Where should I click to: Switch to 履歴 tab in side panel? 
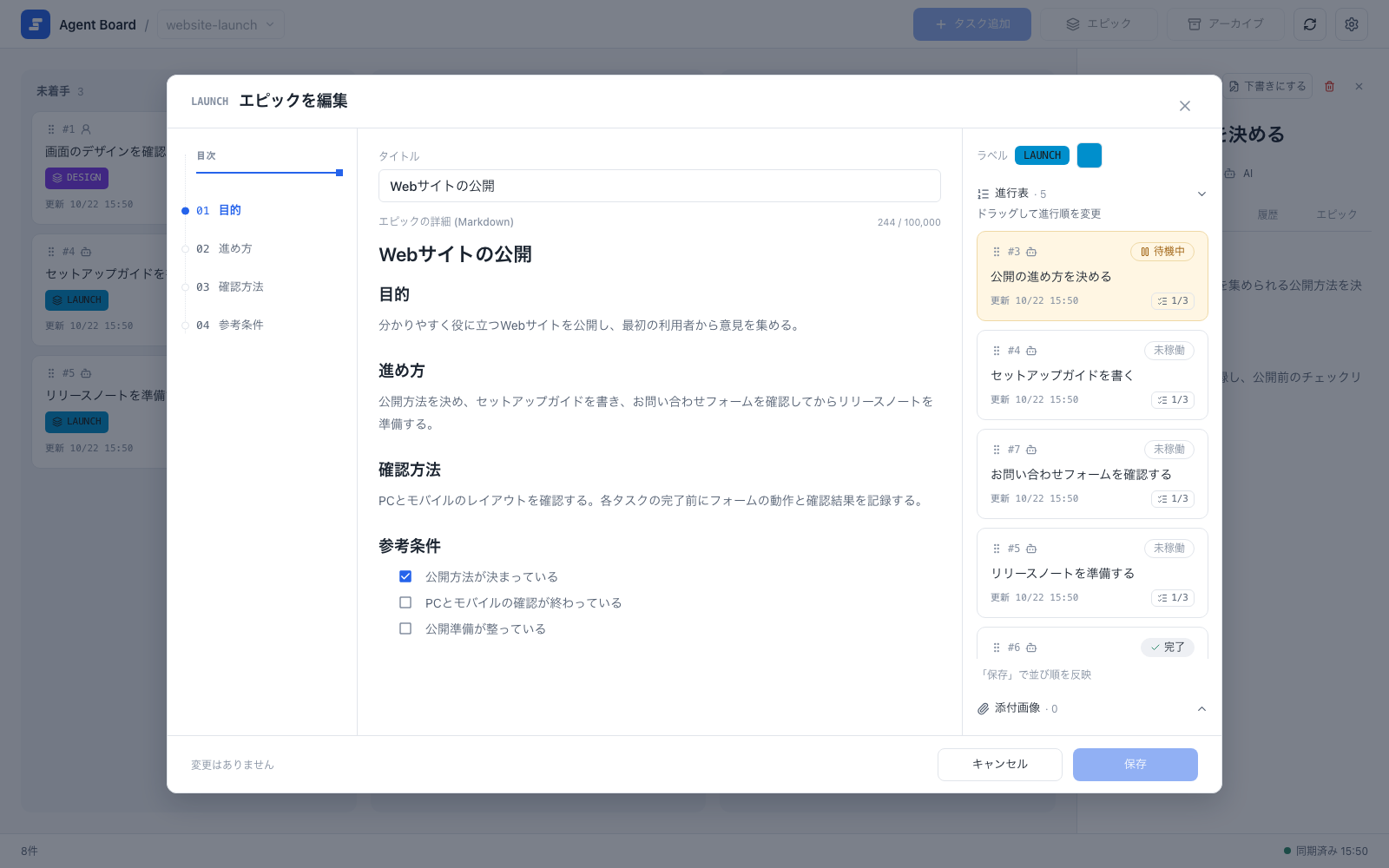pos(1267,214)
